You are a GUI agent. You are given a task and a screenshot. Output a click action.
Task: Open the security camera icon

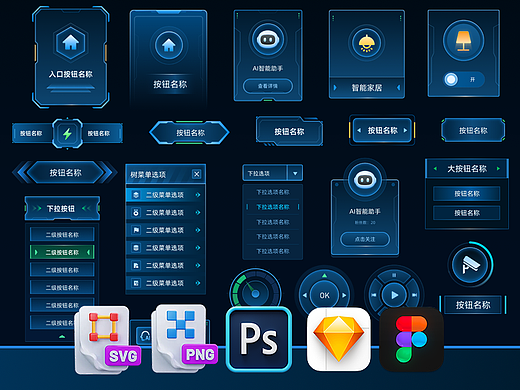point(471,265)
